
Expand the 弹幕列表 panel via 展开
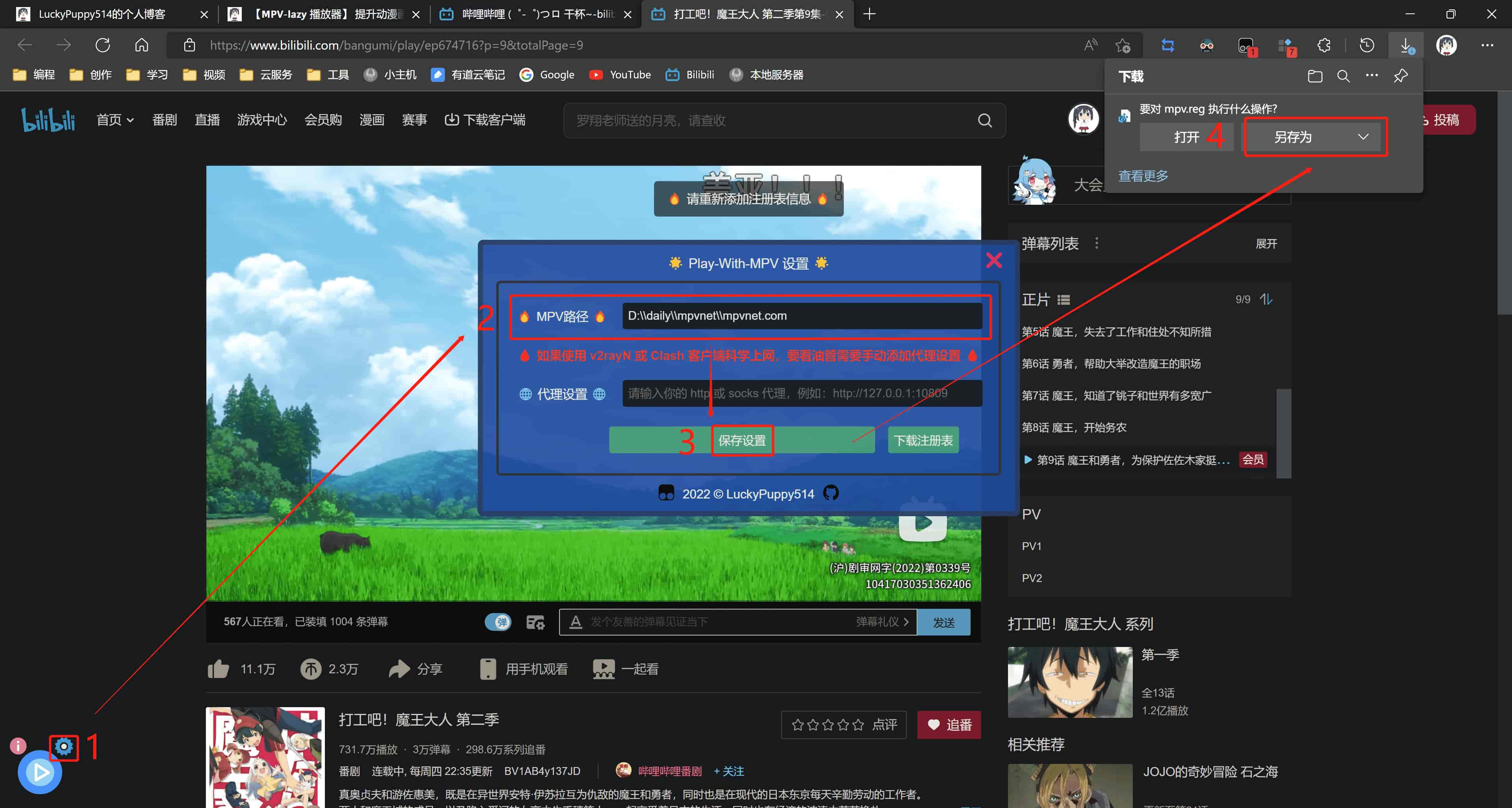pos(1266,243)
